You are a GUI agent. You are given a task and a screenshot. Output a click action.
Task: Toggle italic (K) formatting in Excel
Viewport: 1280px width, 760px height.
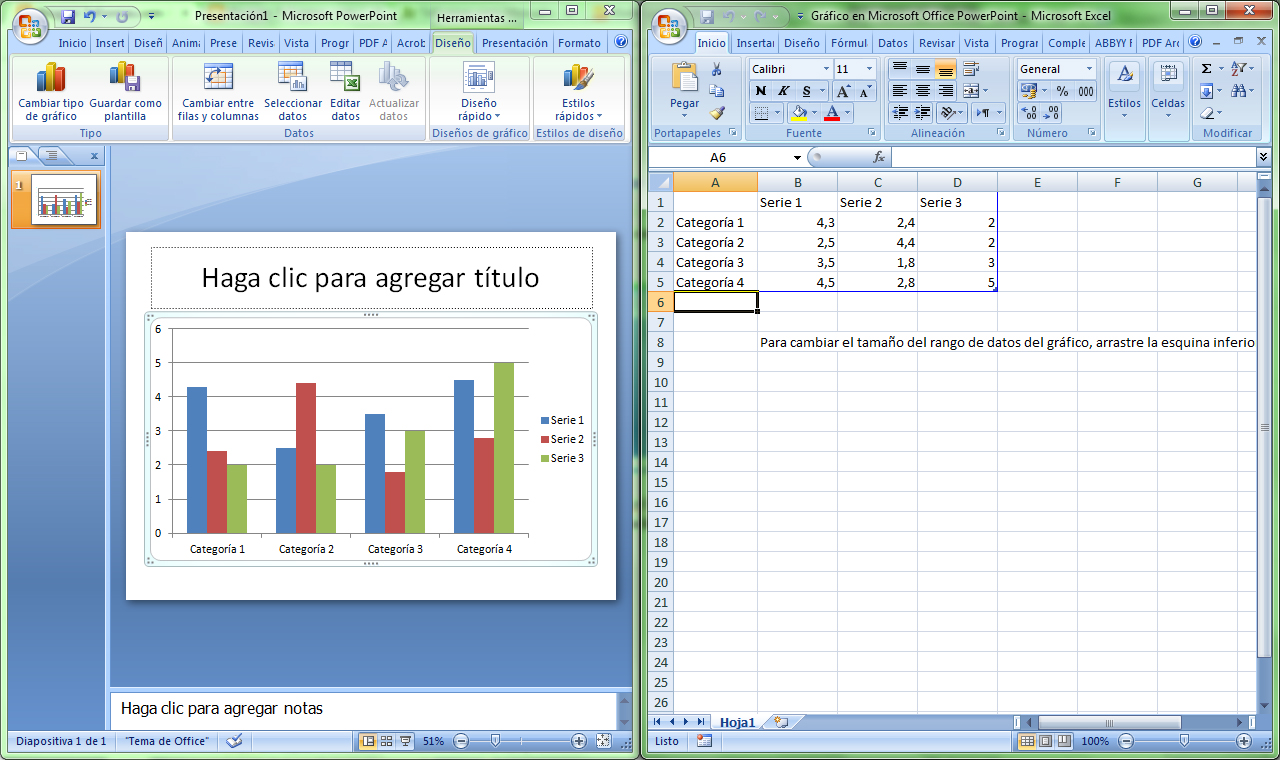(x=783, y=91)
